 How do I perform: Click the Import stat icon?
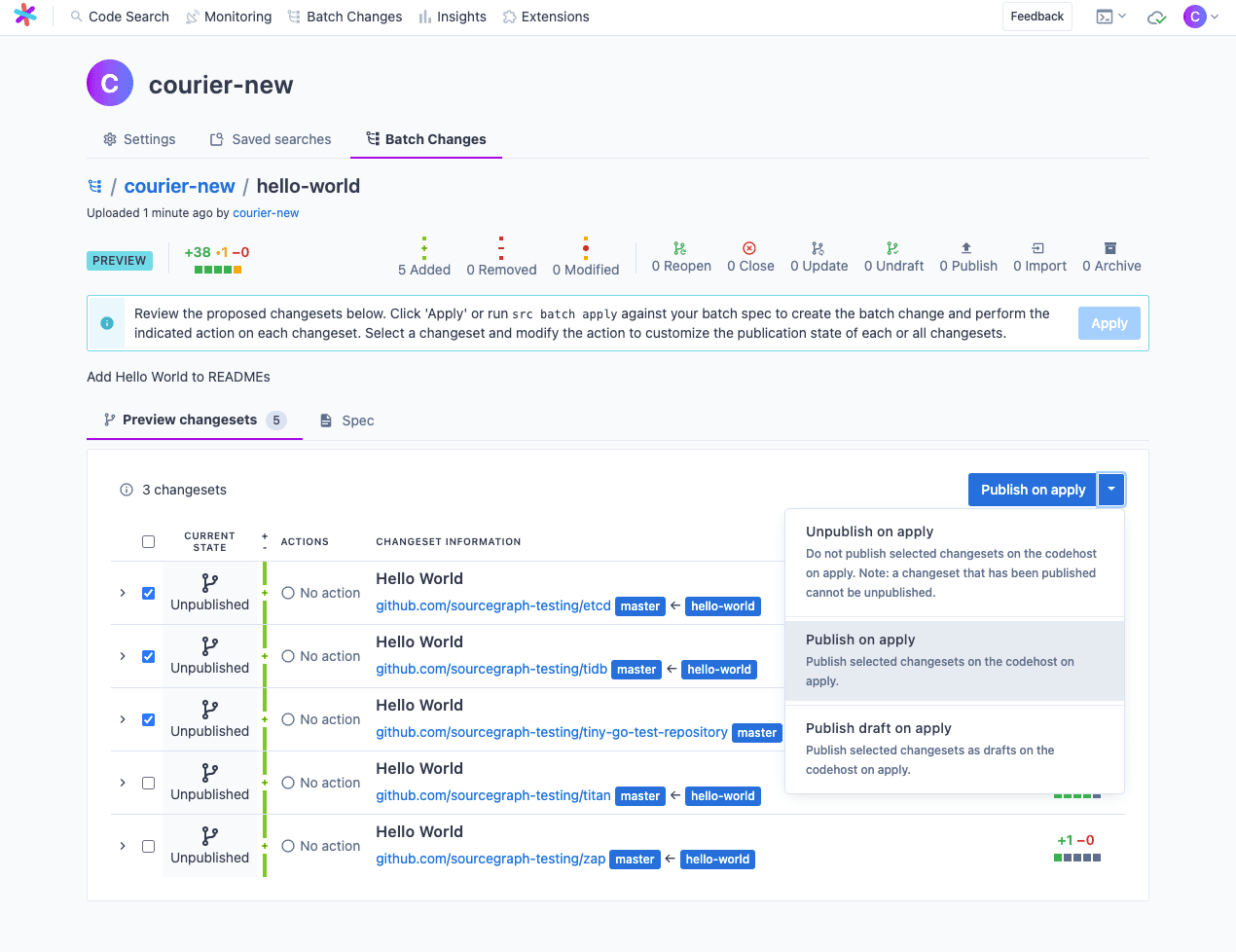pyautogui.click(x=1038, y=248)
